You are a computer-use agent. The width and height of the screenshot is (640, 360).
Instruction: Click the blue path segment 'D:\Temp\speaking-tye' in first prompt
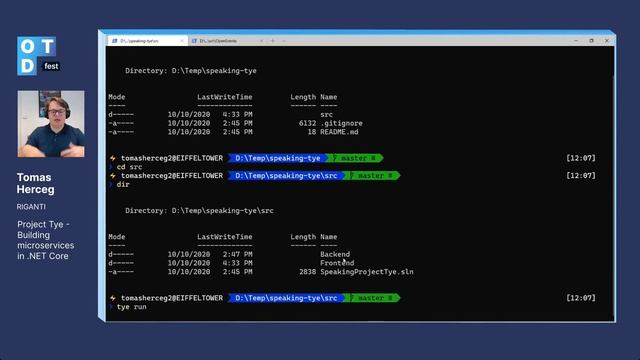(x=278, y=158)
